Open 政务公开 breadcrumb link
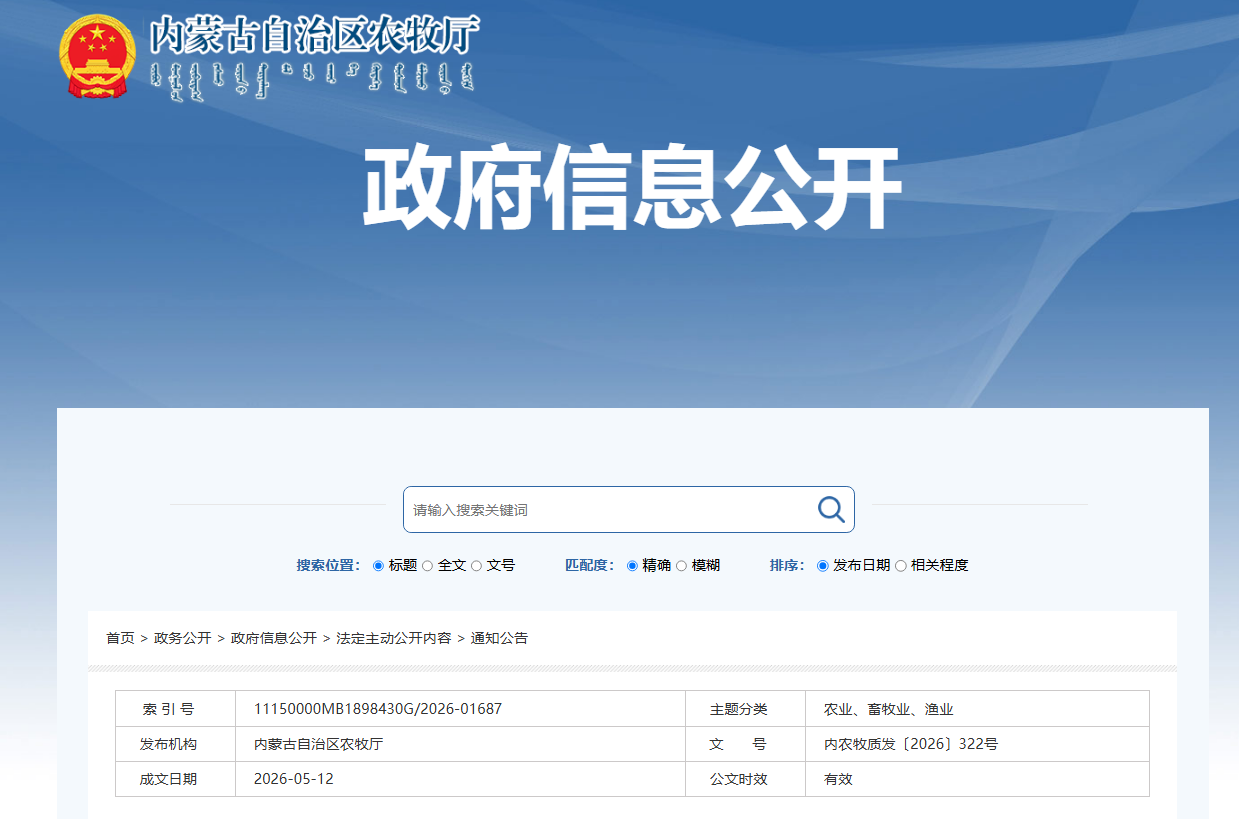This screenshot has width=1239, height=819. click(183, 638)
